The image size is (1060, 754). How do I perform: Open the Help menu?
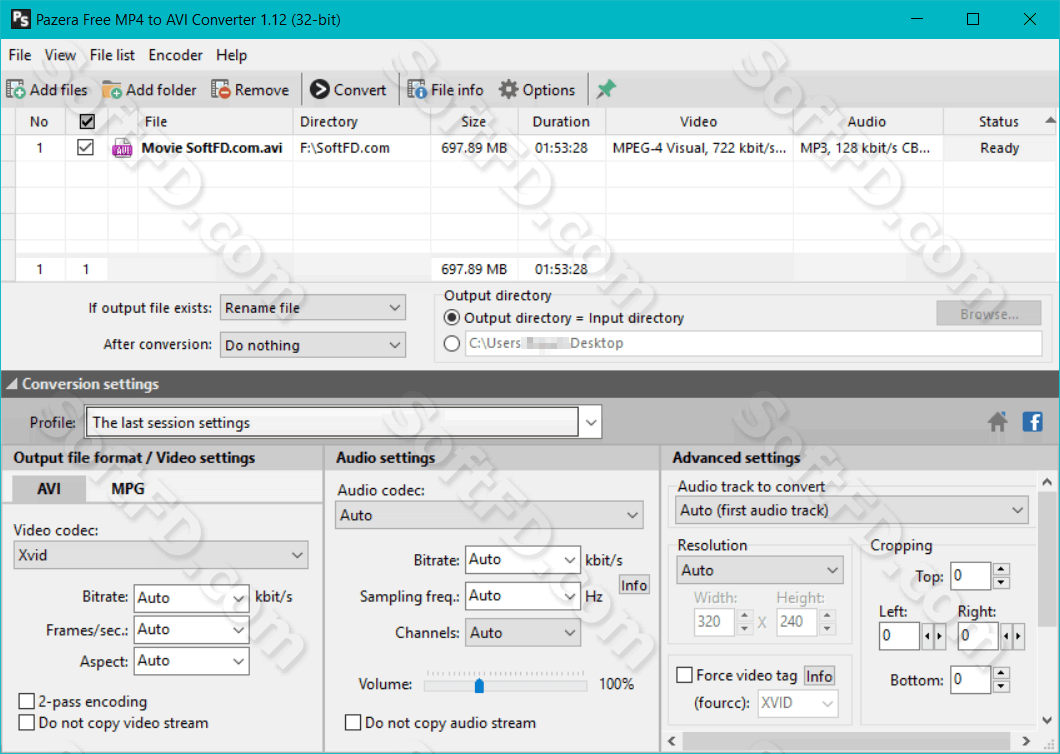pyautogui.click(x=231, y=55)
